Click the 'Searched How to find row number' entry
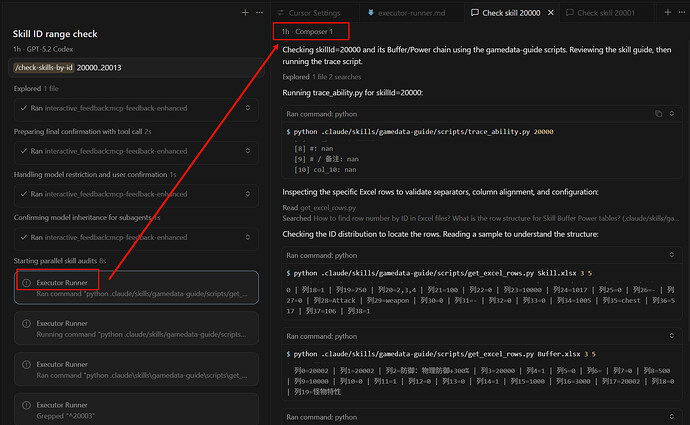 click(481, 218)
